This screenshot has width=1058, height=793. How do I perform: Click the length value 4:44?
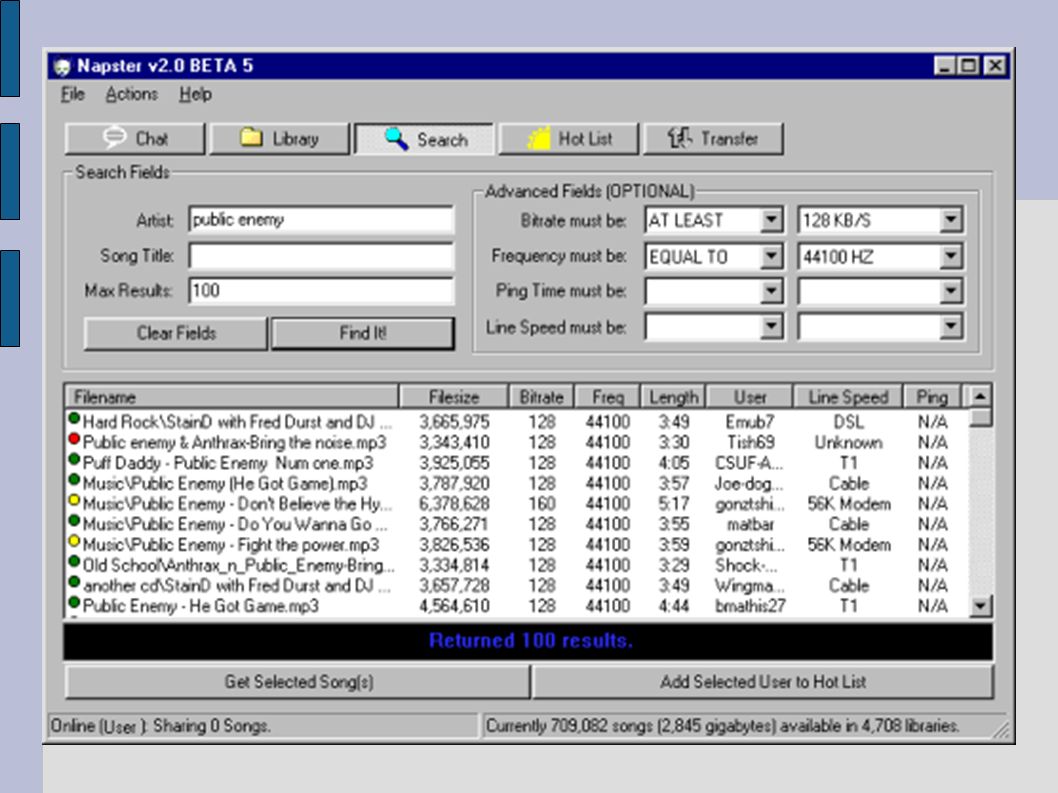pyautogui.click(x=673, y=606)
